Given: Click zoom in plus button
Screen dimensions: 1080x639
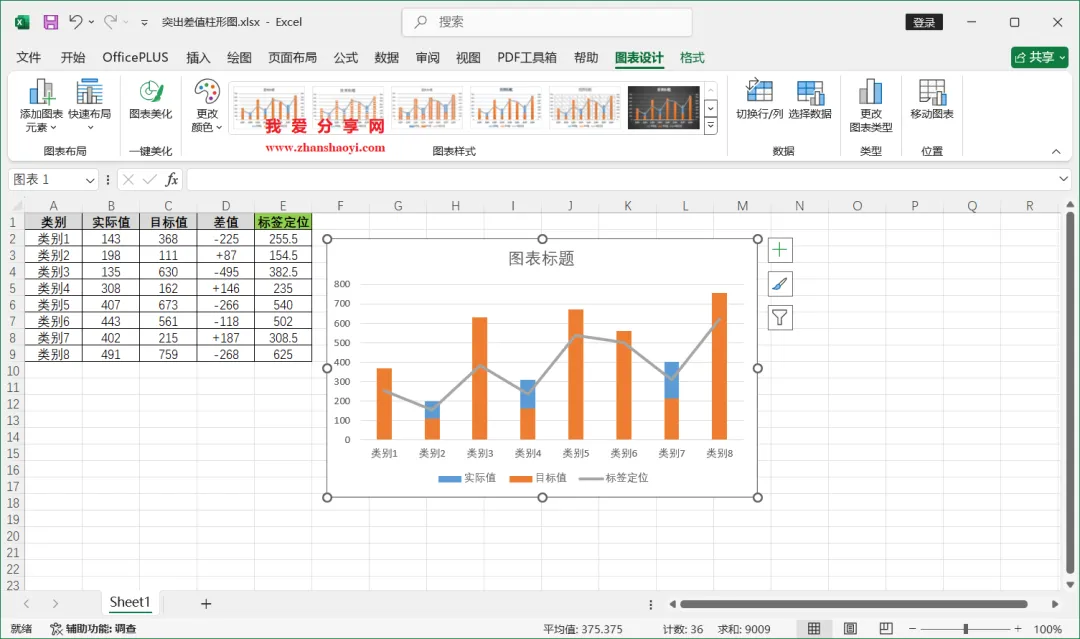Looking at the screenshot, I should click(1017, 629).
